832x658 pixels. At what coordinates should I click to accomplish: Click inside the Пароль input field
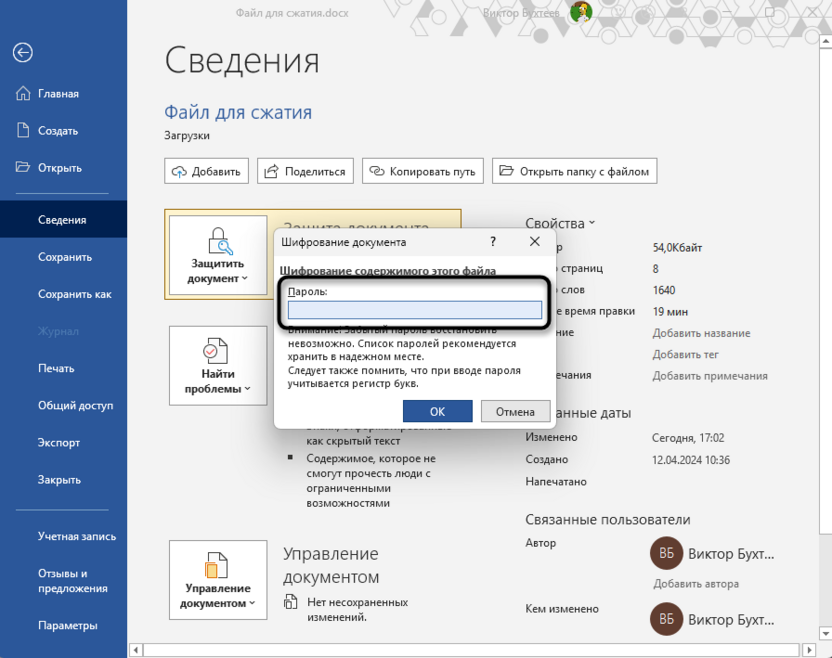[x=414, y=310]
